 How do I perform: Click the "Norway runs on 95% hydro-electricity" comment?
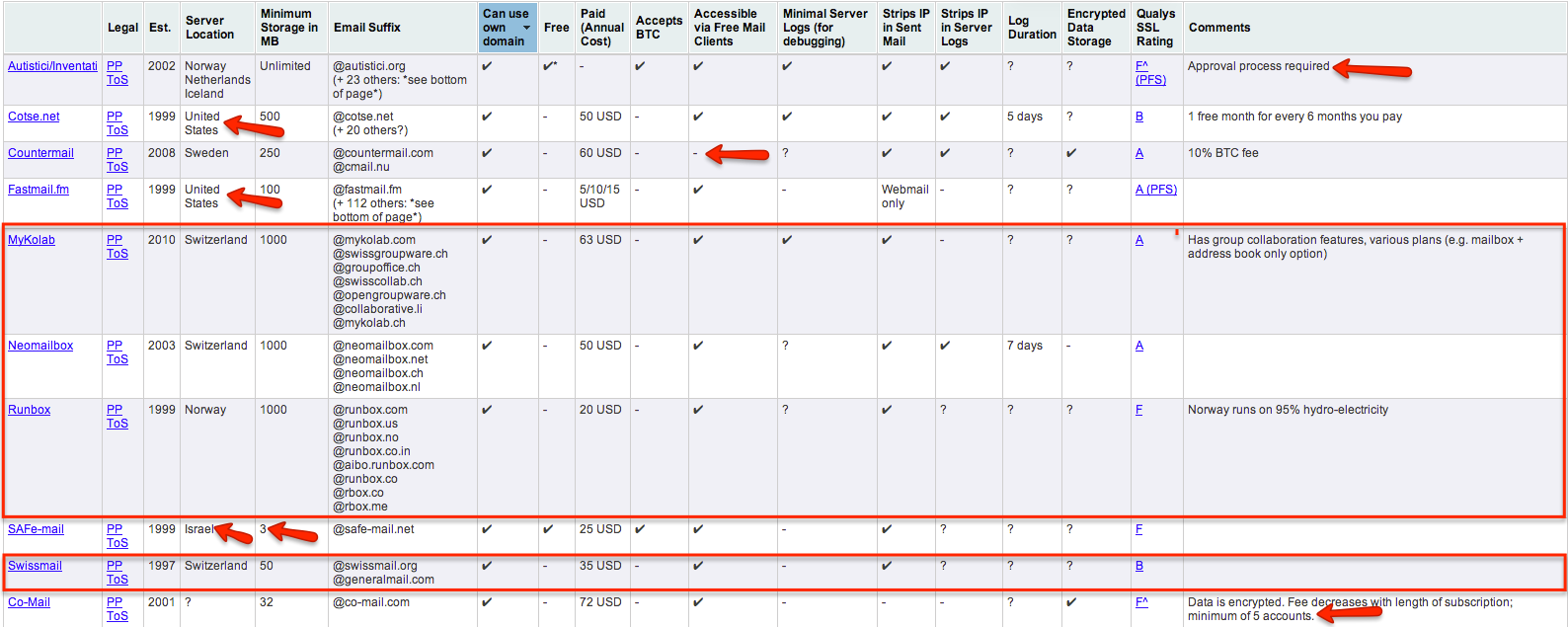coord(1288,410)
